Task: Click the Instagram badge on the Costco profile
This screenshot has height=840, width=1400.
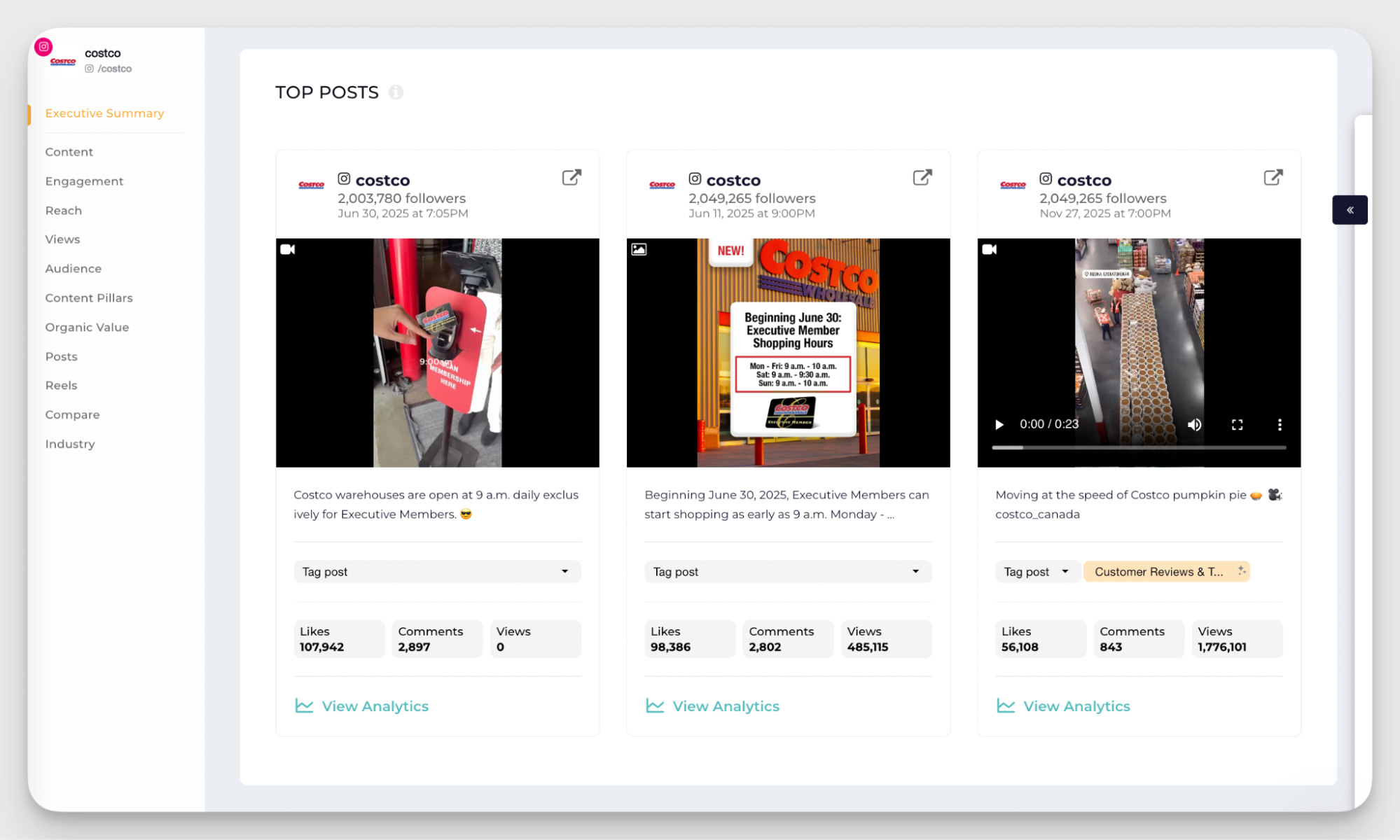Action: click(43, 47)
